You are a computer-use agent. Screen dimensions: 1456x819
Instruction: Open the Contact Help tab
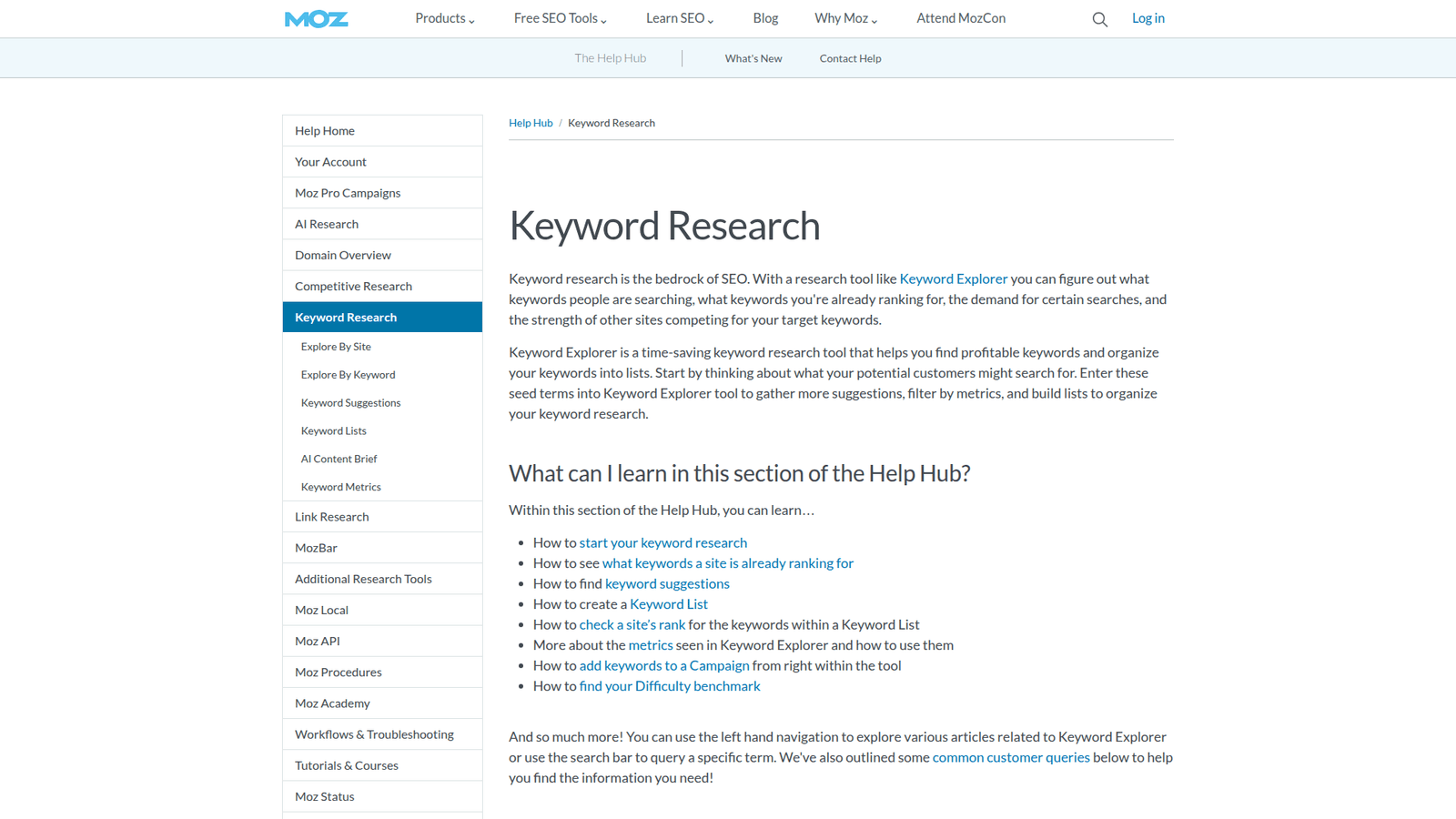850,58
